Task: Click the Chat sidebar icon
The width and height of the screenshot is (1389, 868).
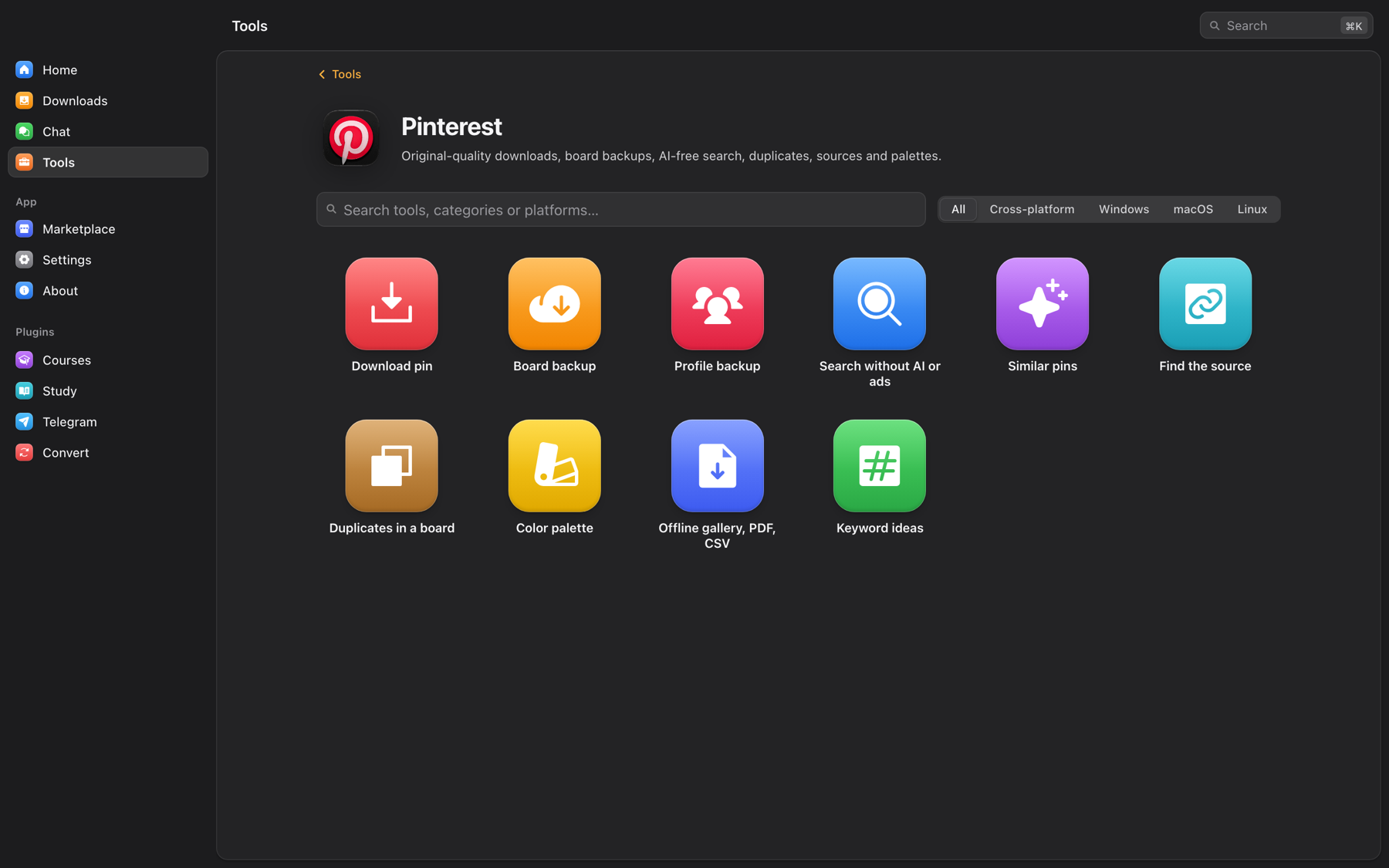Action: pyautogui.click(x=24, y=131)
